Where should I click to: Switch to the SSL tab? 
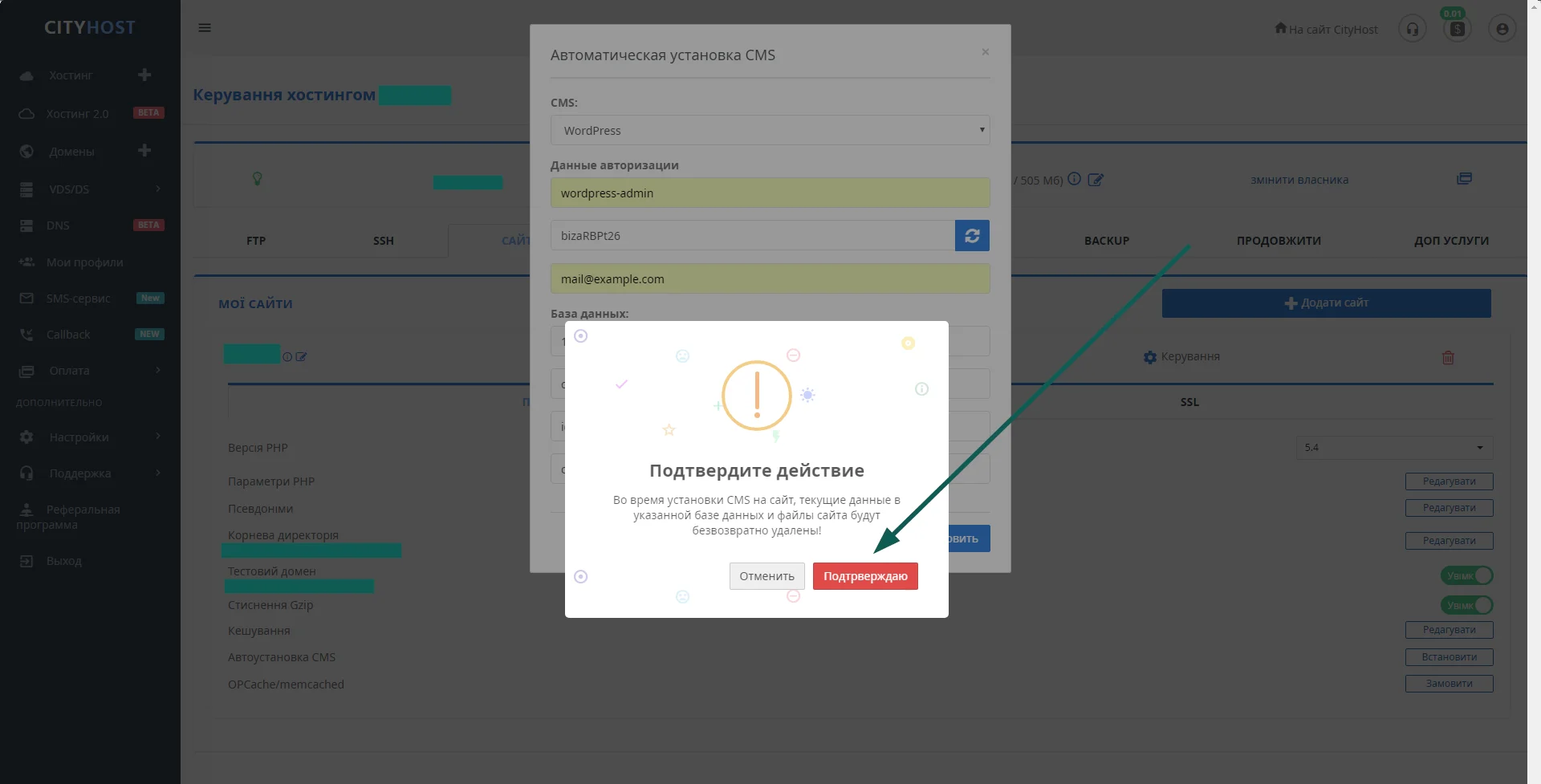point(1189,403)
